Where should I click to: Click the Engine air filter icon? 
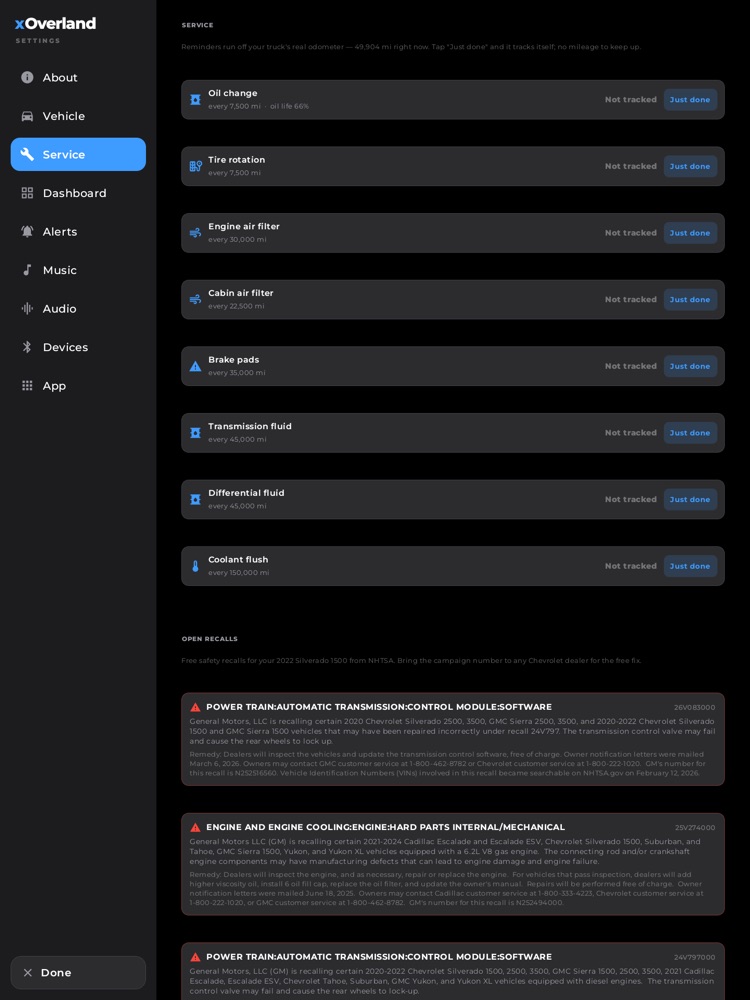[x=195, y=233]
